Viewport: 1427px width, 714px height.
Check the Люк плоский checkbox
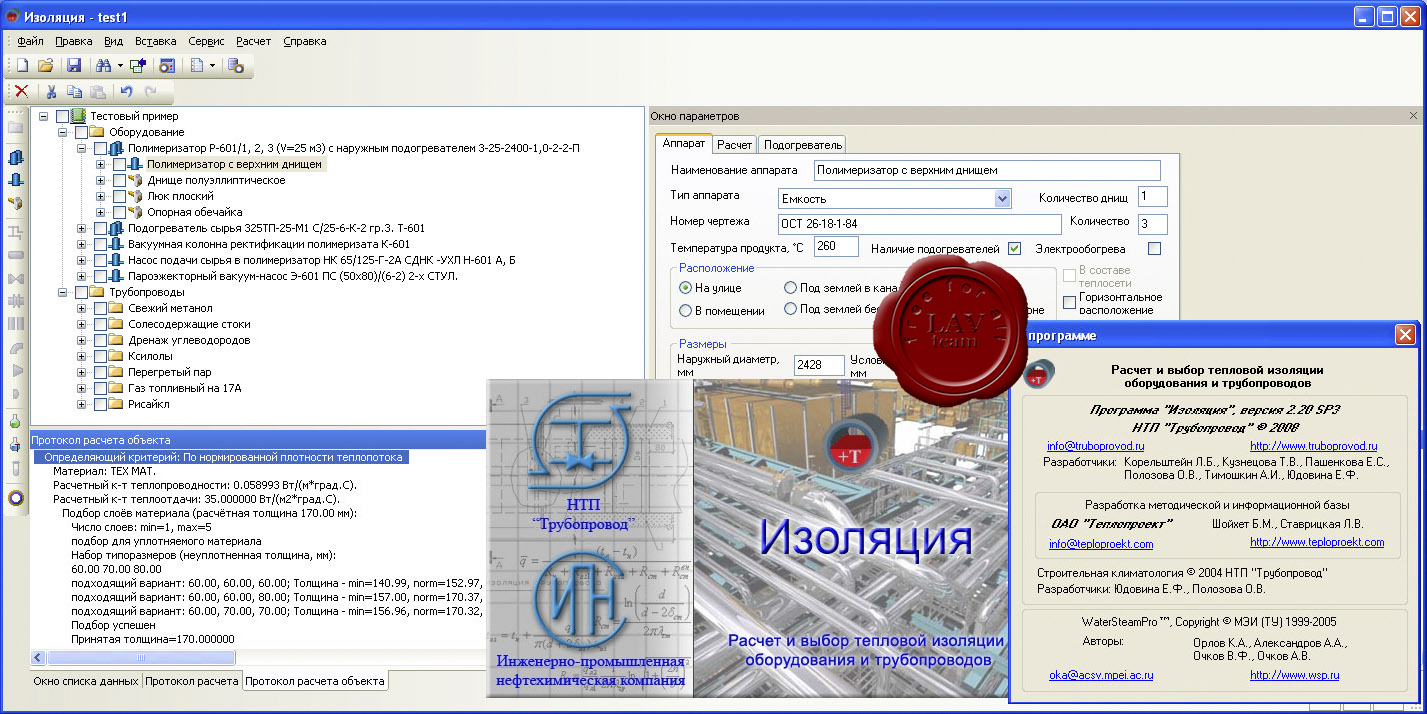coord(119,196)
